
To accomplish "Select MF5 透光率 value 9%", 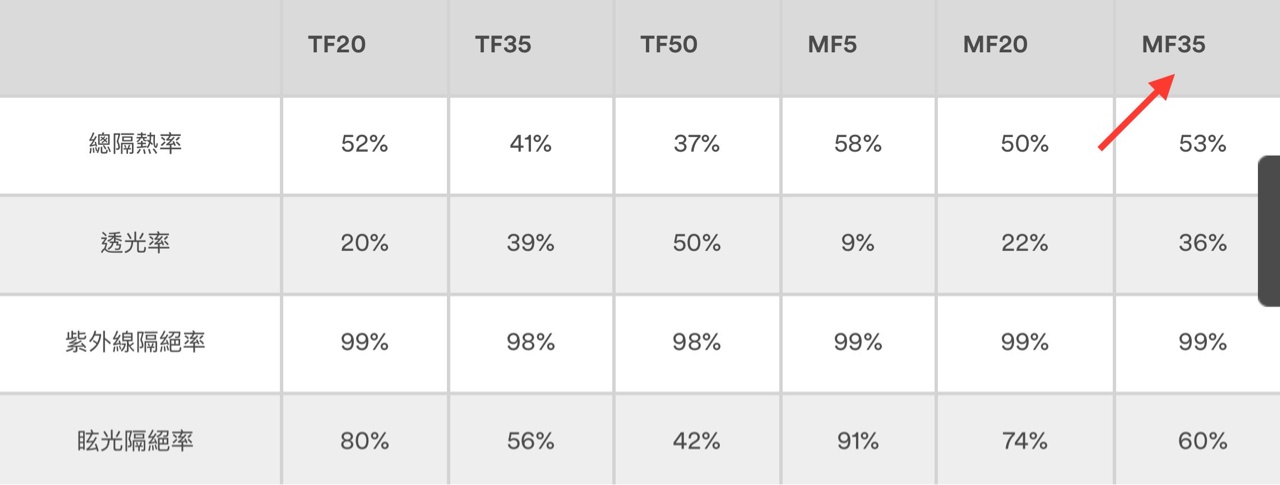I will [858, 243].
